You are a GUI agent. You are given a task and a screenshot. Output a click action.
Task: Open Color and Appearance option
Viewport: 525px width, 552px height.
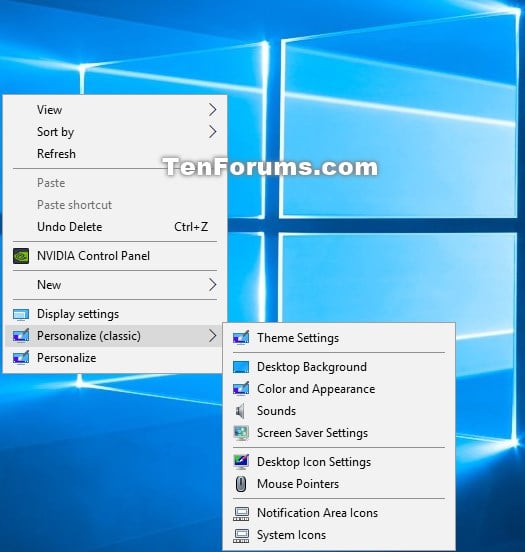pos(339,389)
